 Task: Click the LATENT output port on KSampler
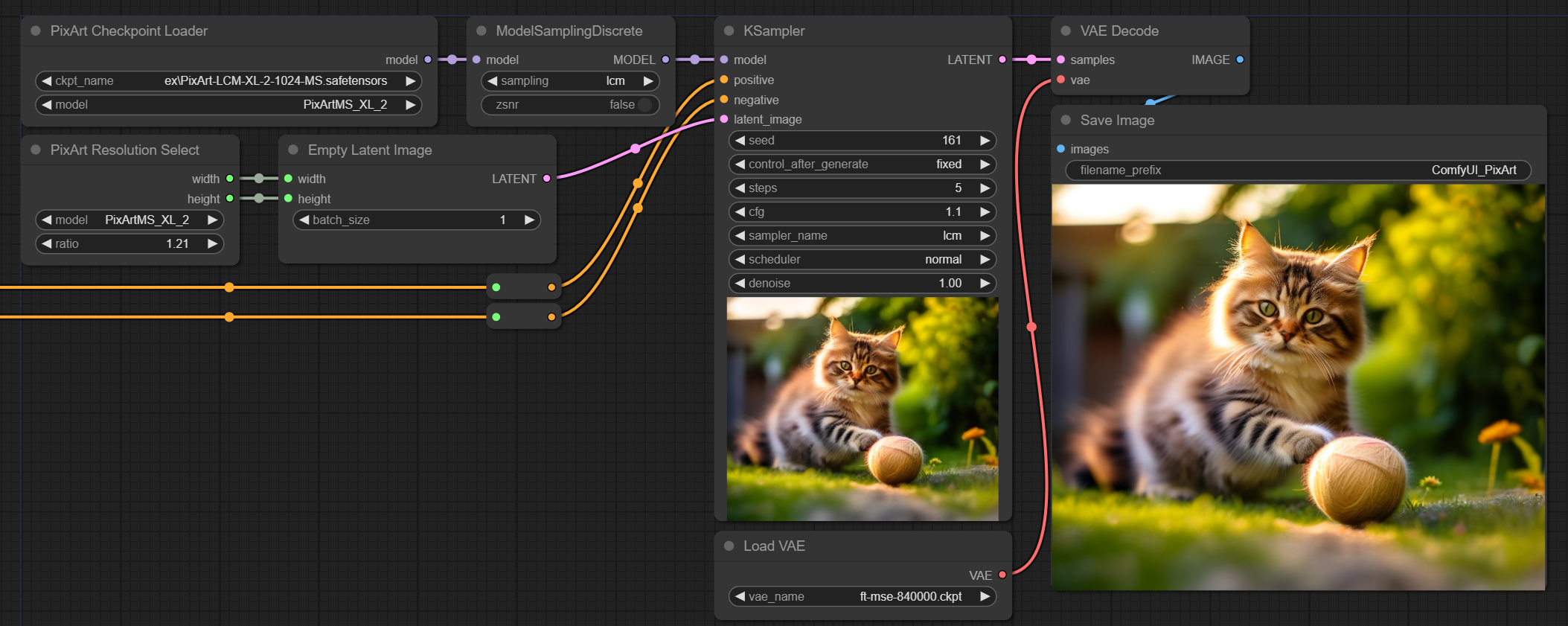tap(1002, 60)
